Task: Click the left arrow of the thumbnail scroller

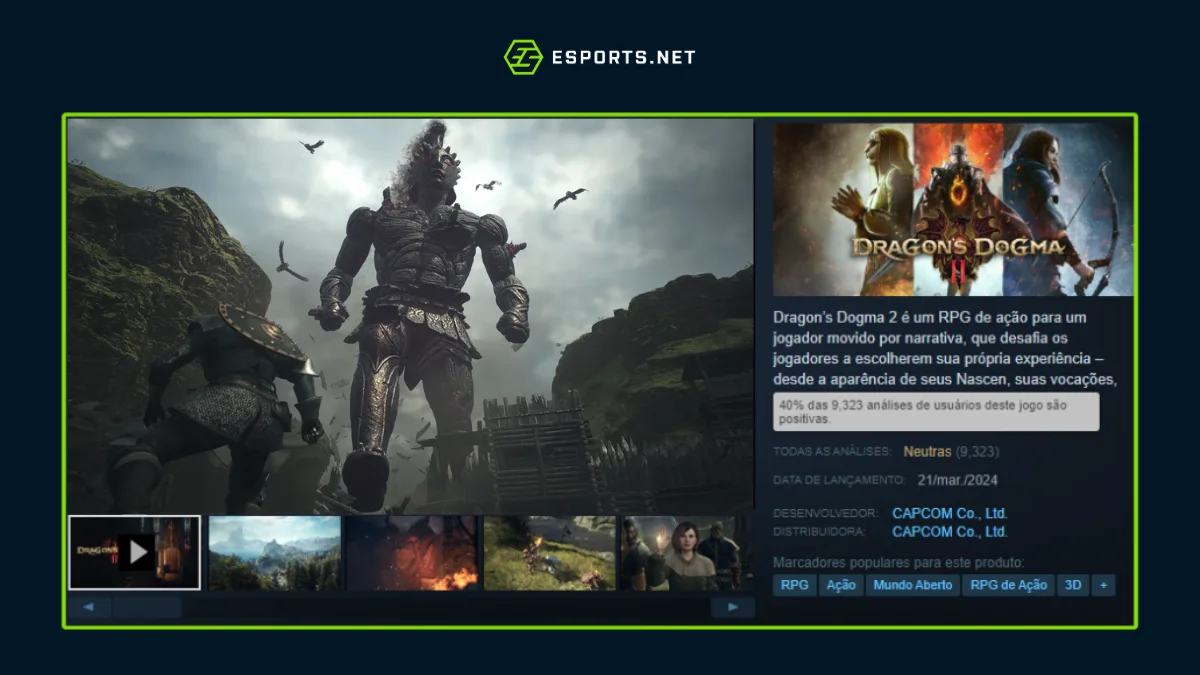Action: 89,607
